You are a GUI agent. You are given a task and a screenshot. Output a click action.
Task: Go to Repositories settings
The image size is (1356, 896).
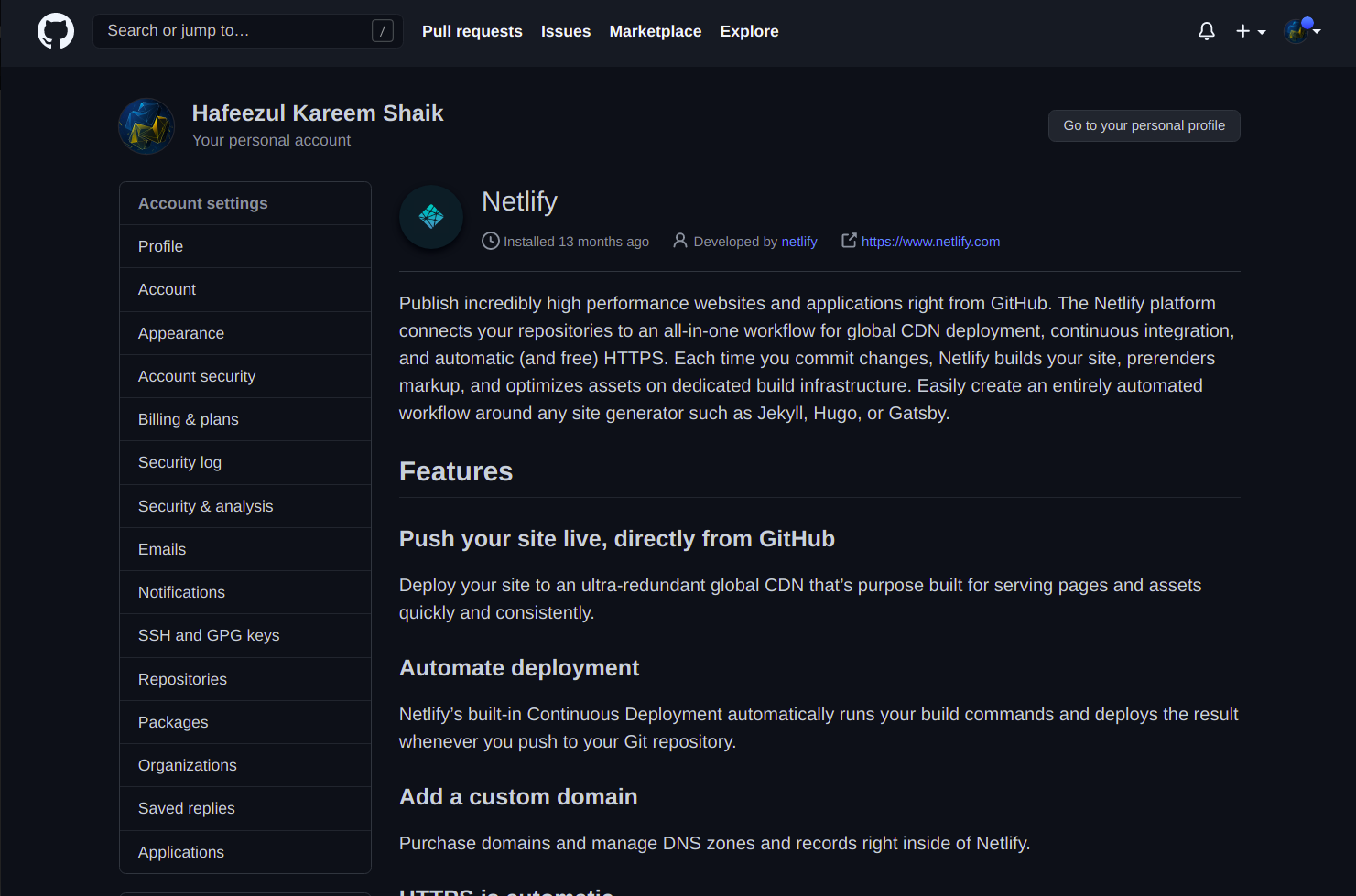point(245,679)
